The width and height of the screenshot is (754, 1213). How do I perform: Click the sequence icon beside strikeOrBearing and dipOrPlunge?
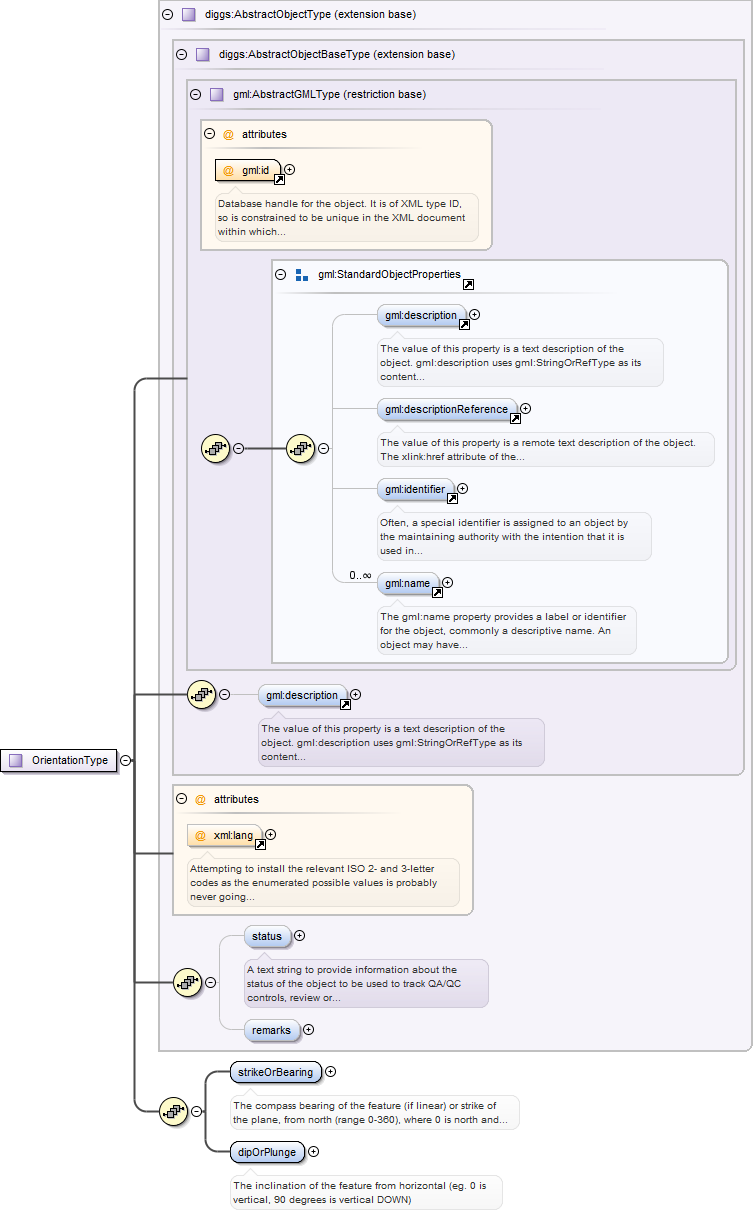tap(173, 1110)
